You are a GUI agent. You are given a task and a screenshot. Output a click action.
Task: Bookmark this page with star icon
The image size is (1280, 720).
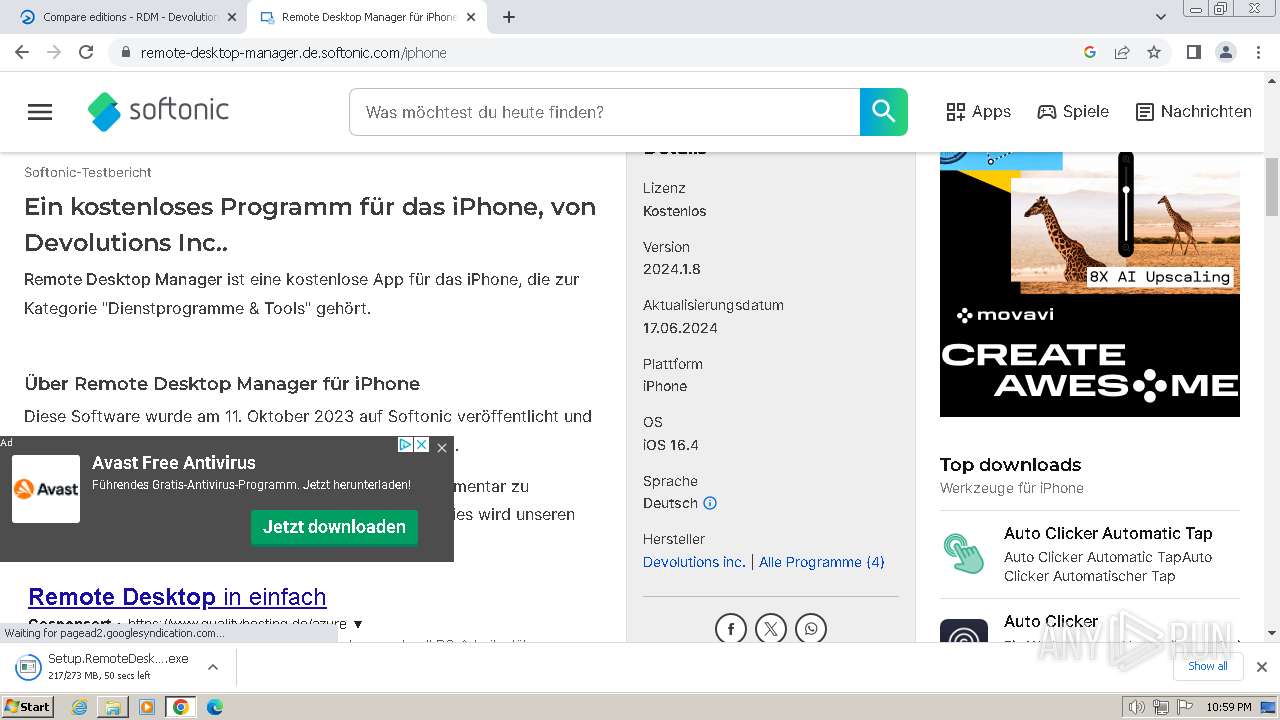tap(1154, 52)
